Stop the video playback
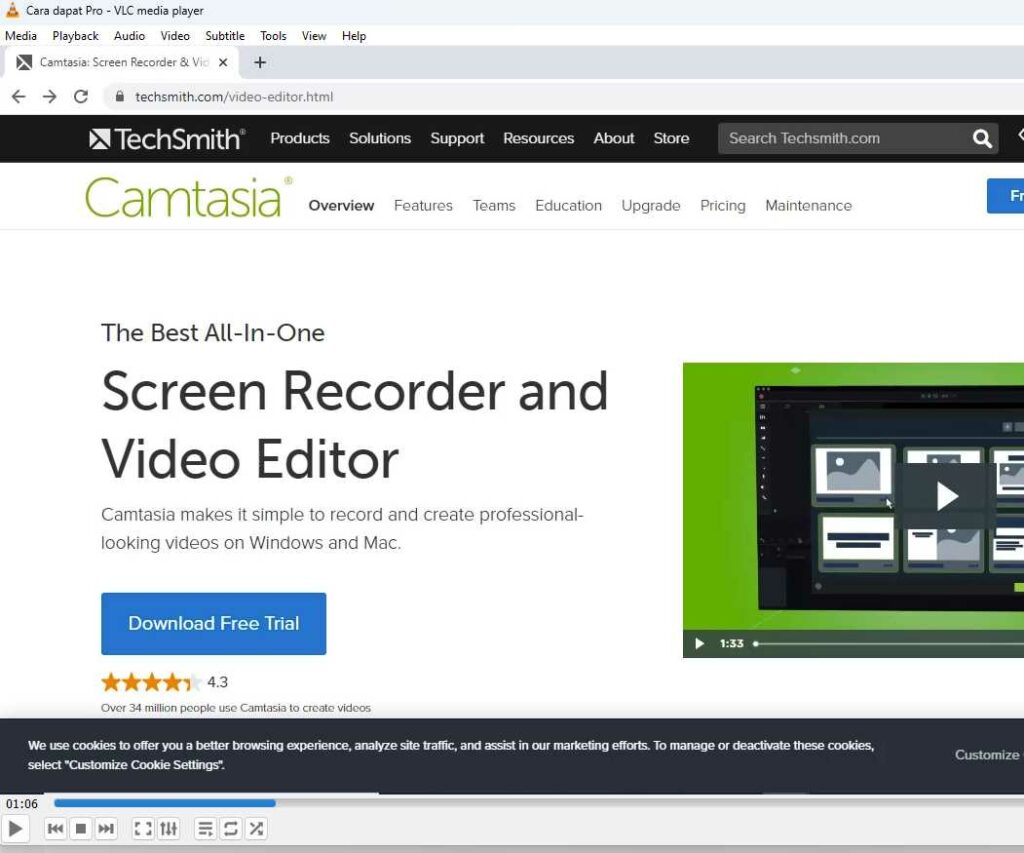Viewport: 1024px width, 853px height. tap(80, 828)
